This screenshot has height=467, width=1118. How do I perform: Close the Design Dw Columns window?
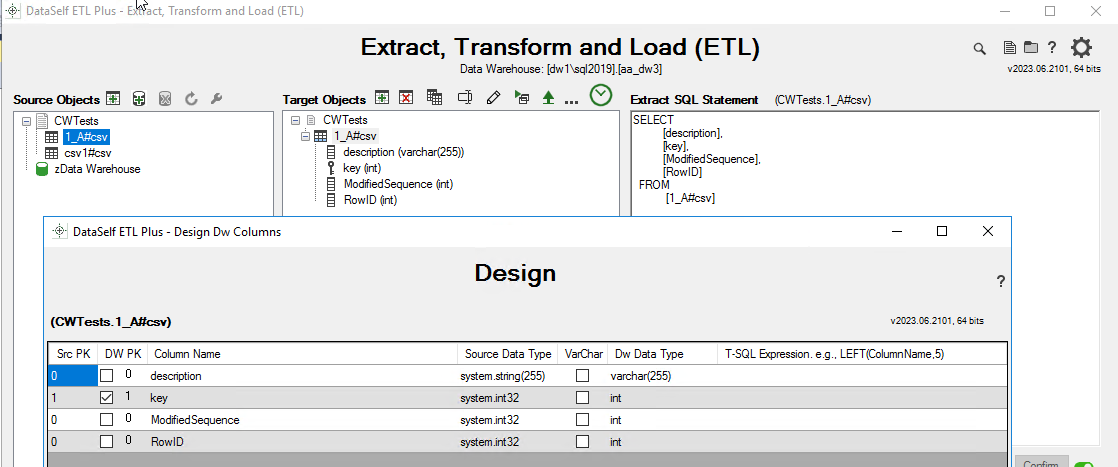pos(988,231)
